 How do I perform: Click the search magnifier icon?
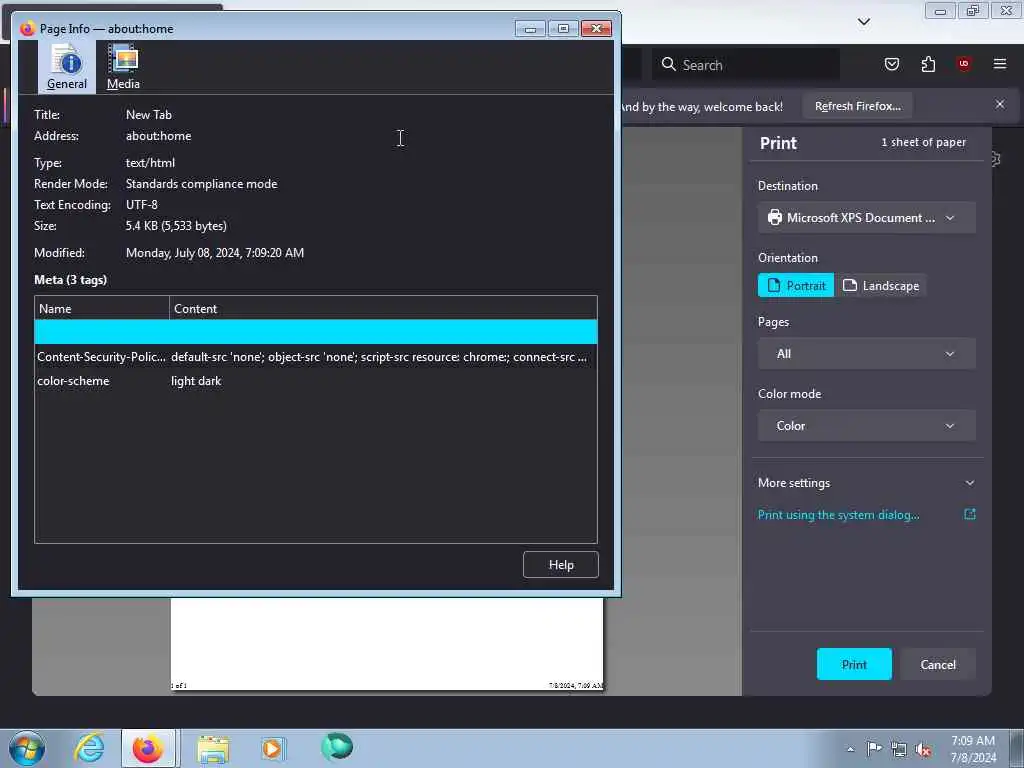[x=668, y=64]
